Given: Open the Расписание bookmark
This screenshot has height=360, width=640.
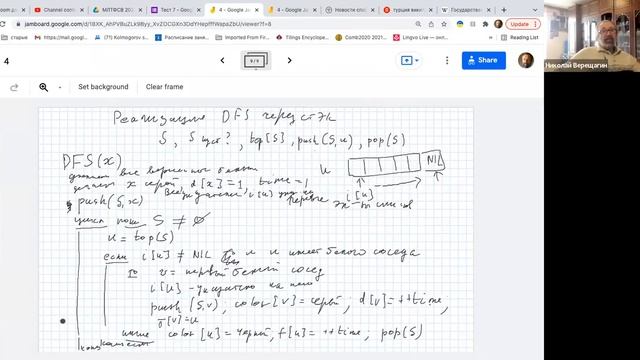Looking at the screenshot, I should [182, 37].
